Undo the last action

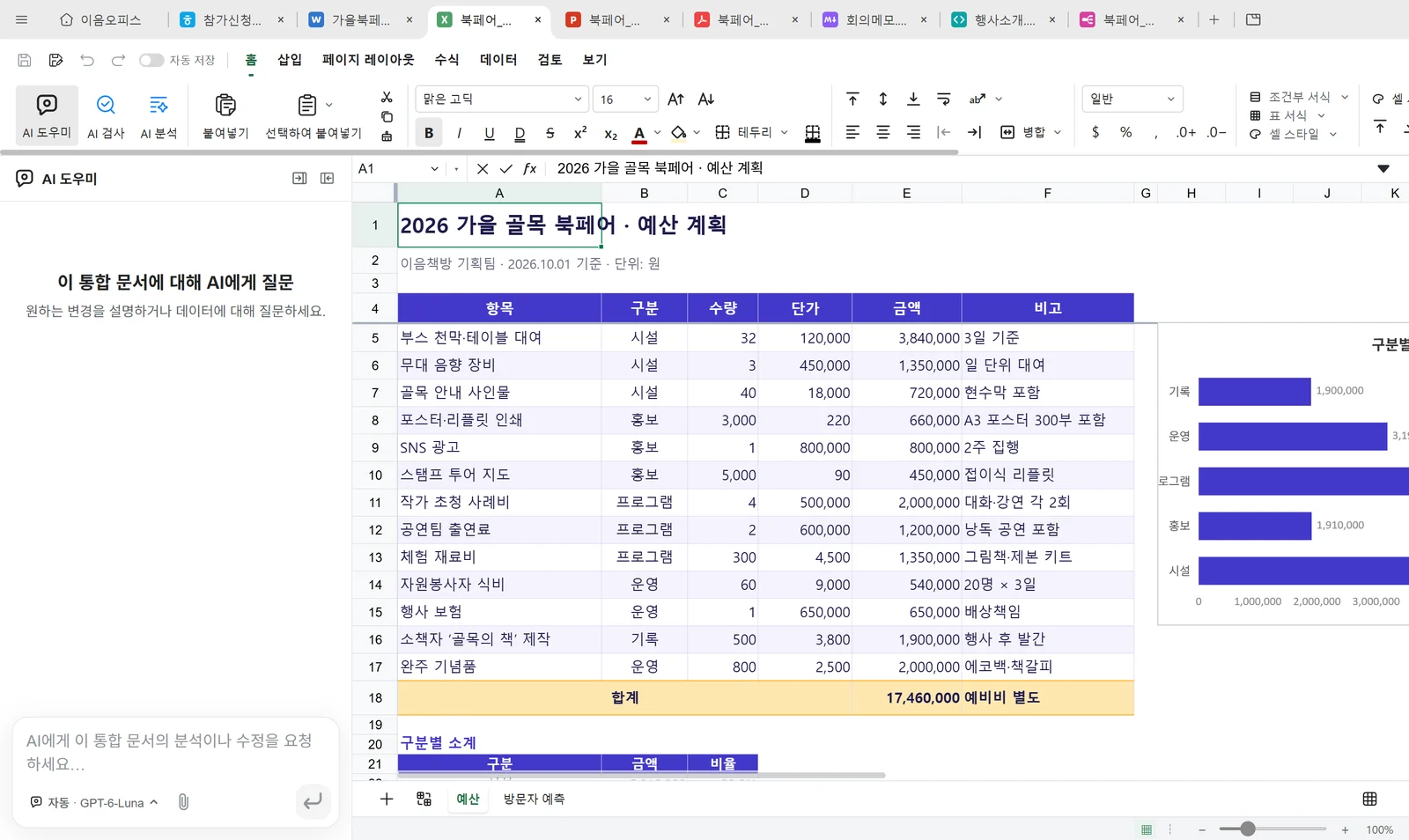pos(87,60)
